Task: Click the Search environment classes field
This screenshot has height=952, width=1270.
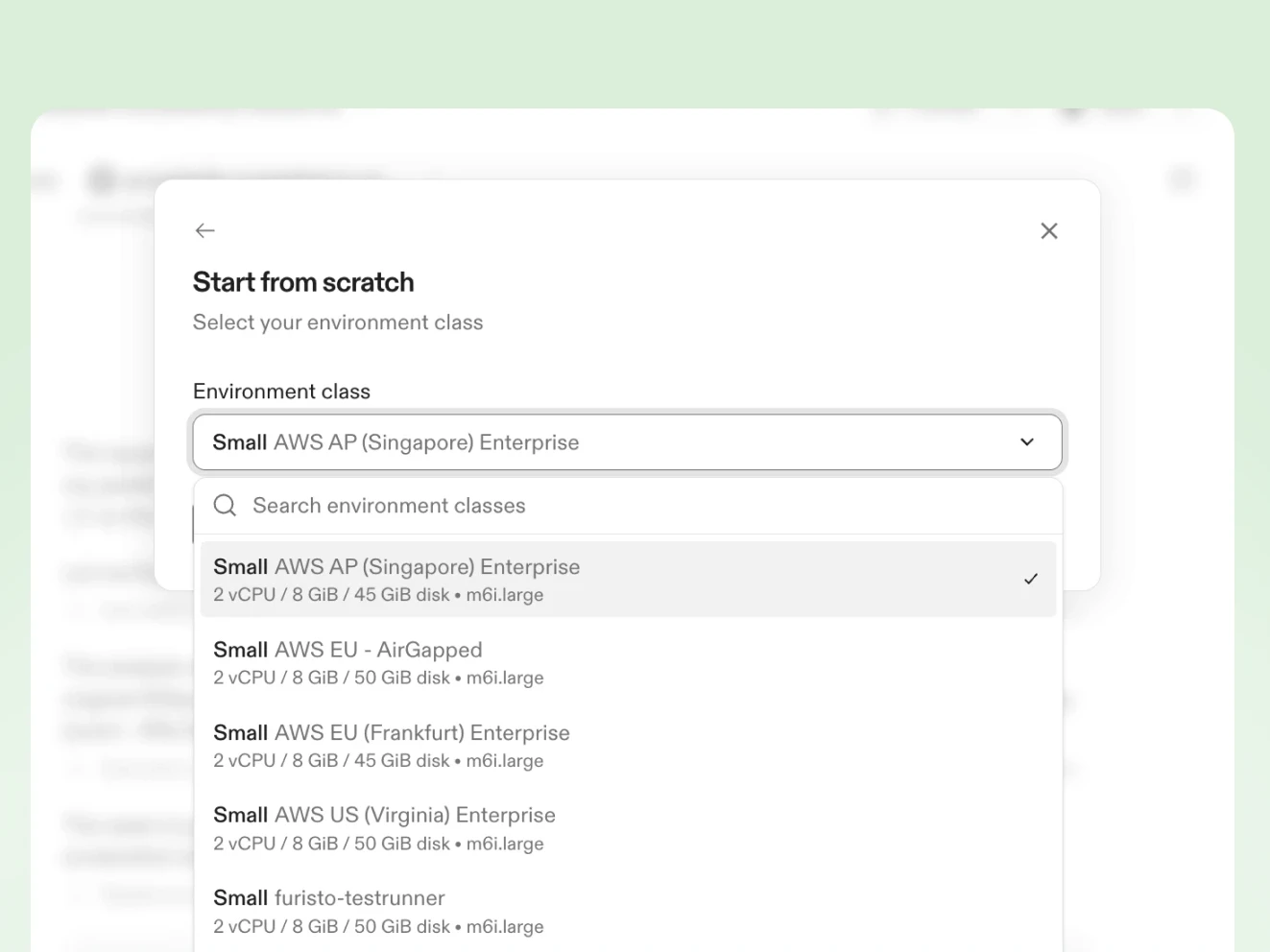Action: coord(628,506)
